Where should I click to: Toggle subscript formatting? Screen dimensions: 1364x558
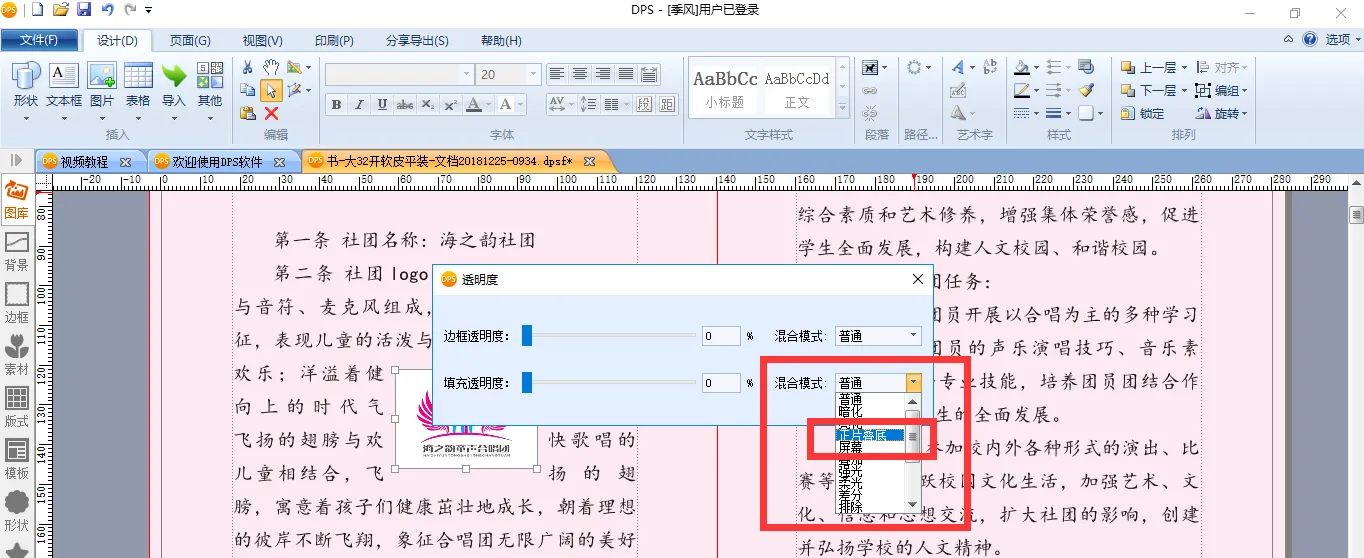pyautogui.click(x=427, y=105)
